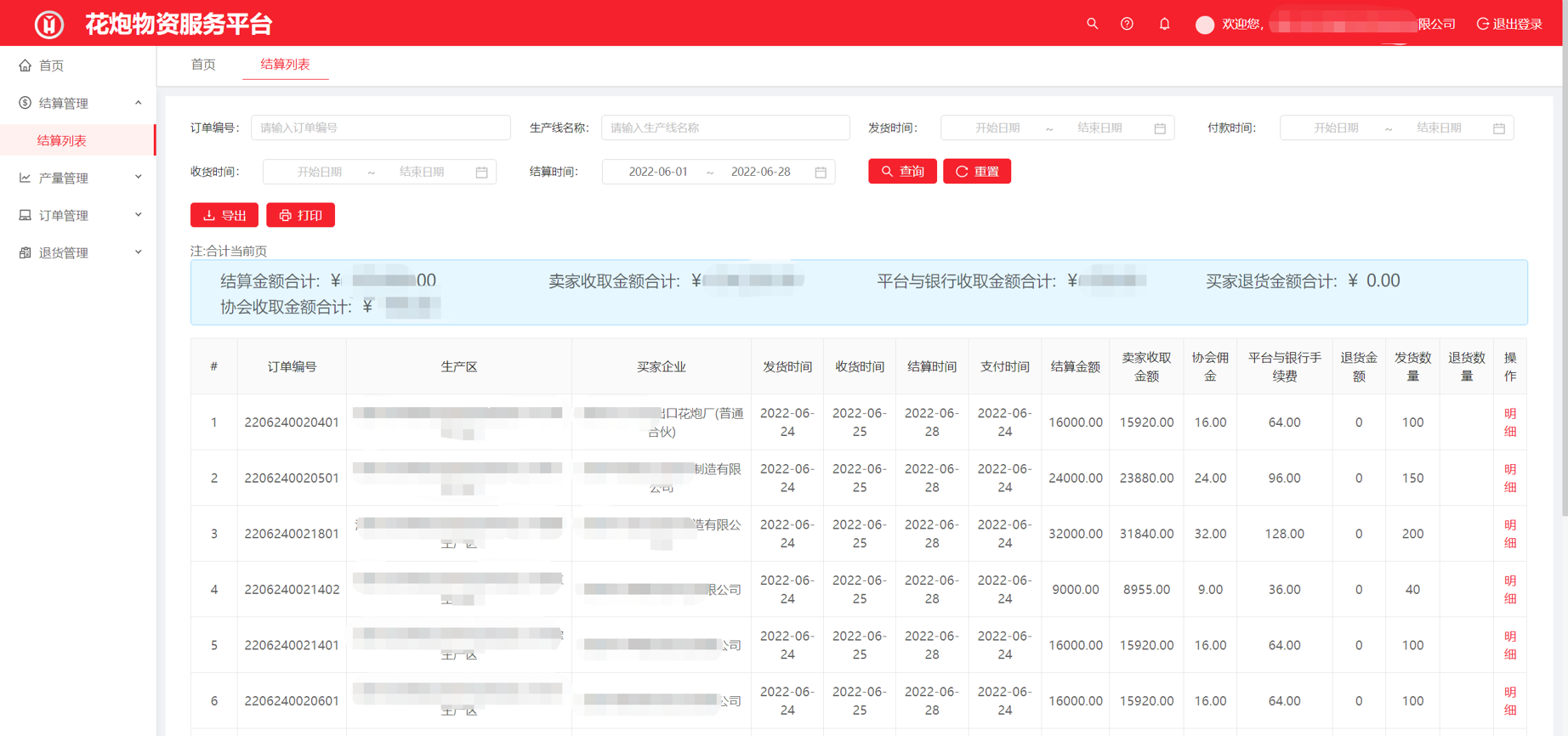Click 发货数量 value 200

tap(1412, 534)
